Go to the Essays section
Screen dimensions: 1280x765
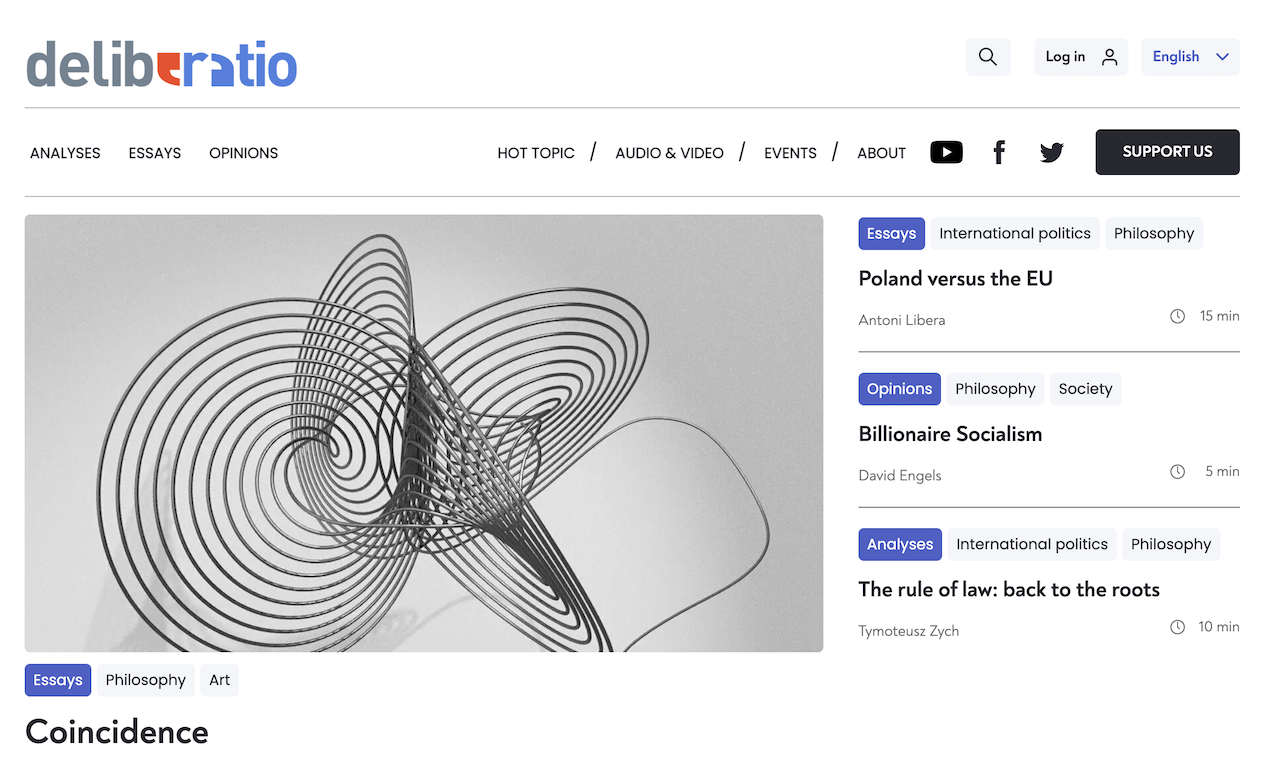[x=154, y=153]
